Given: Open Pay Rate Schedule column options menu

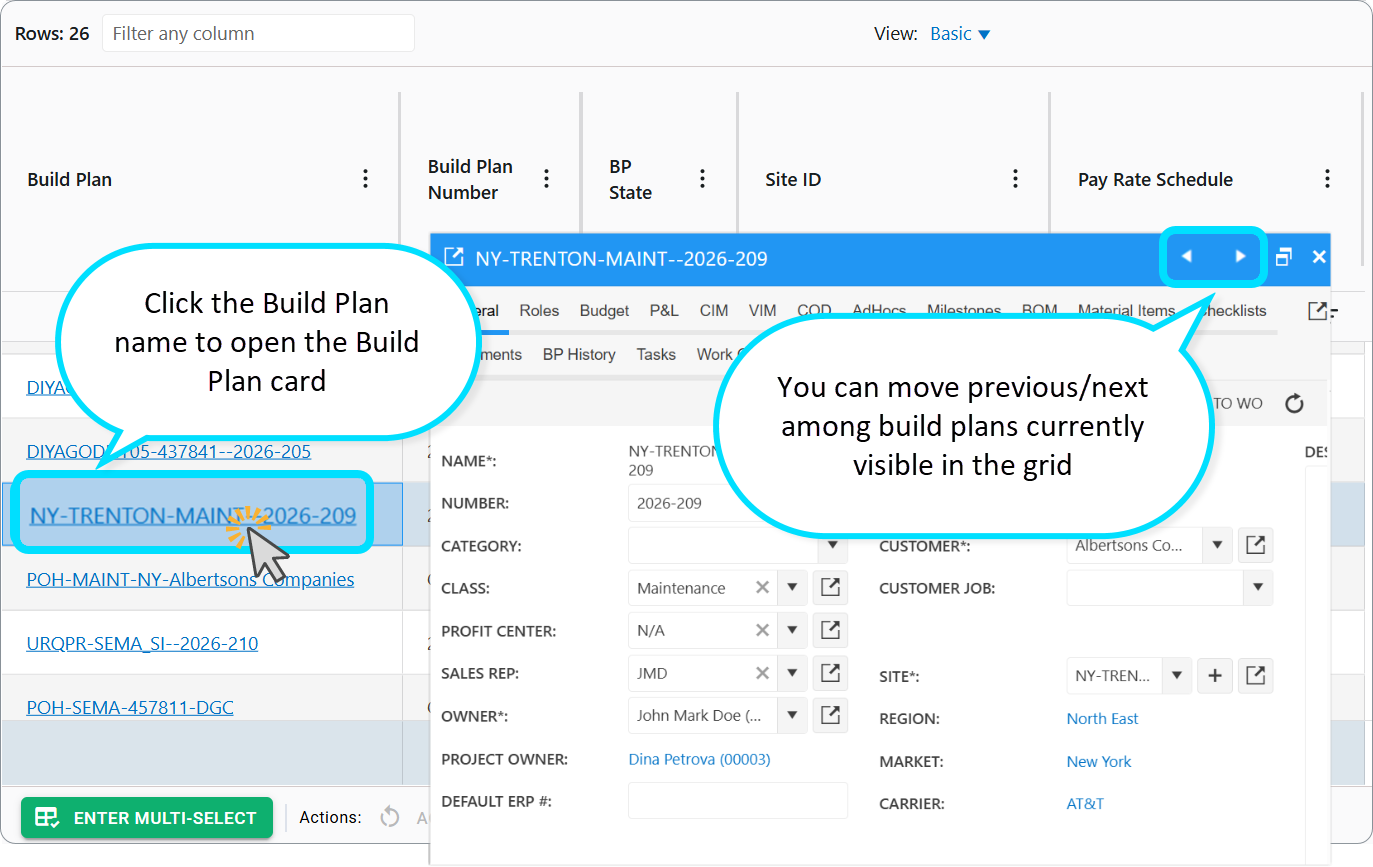Looking at the screenshot, I should click(x=1327, y=179).
